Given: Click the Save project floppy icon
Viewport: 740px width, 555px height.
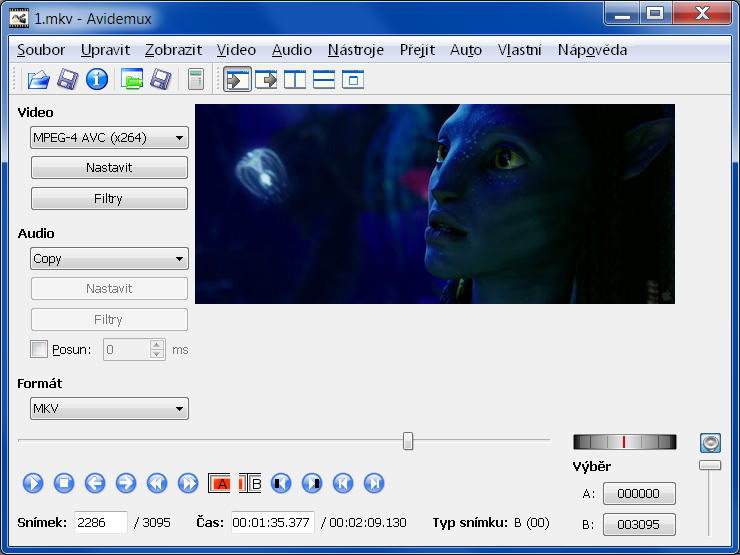Looking at the screenshot, I should click(x=160, y=79).
